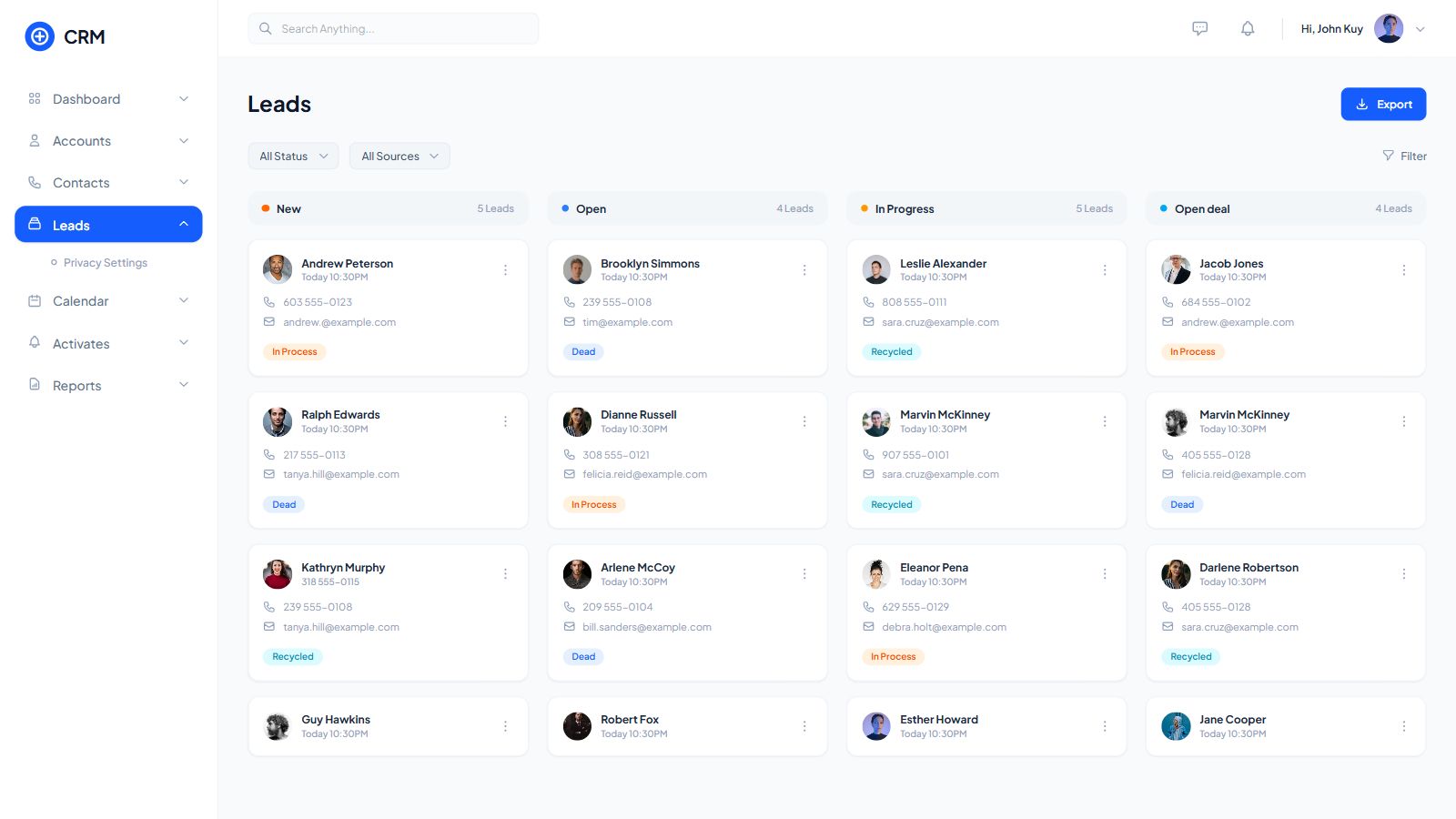Image resolution: width=1456 pixels, height=819 pixels.
Task: Click the CRM logo icon
Action: click(x=39, y=36)
